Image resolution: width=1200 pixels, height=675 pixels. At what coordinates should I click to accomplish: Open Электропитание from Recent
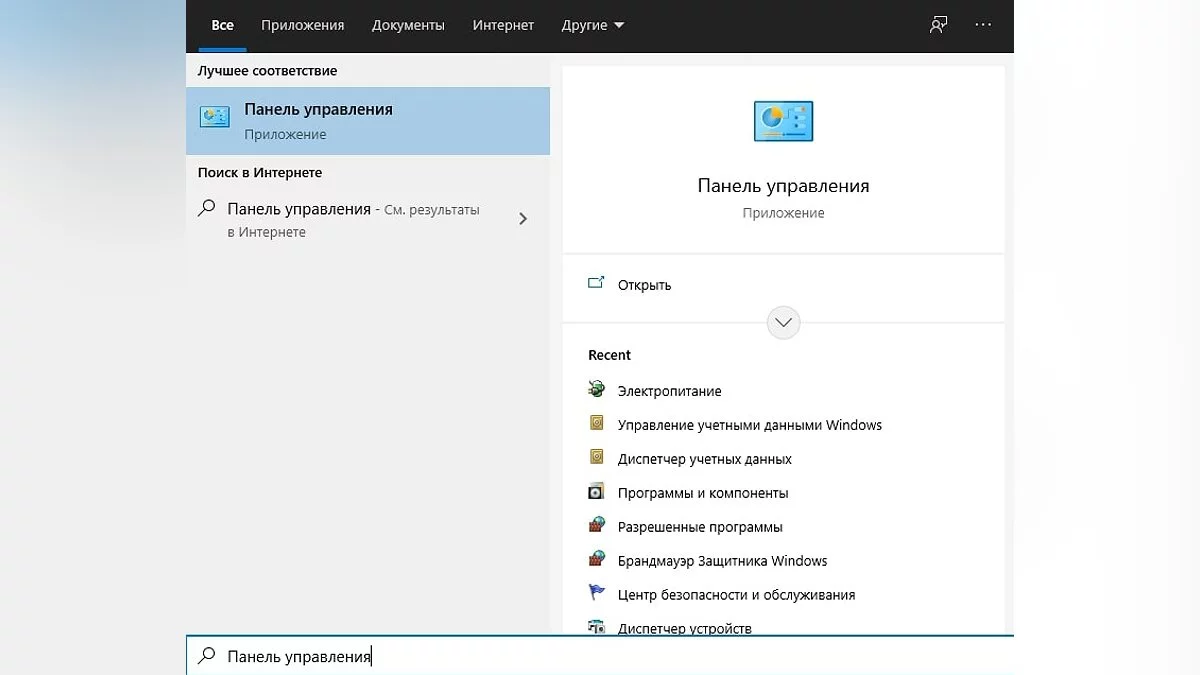669,391
